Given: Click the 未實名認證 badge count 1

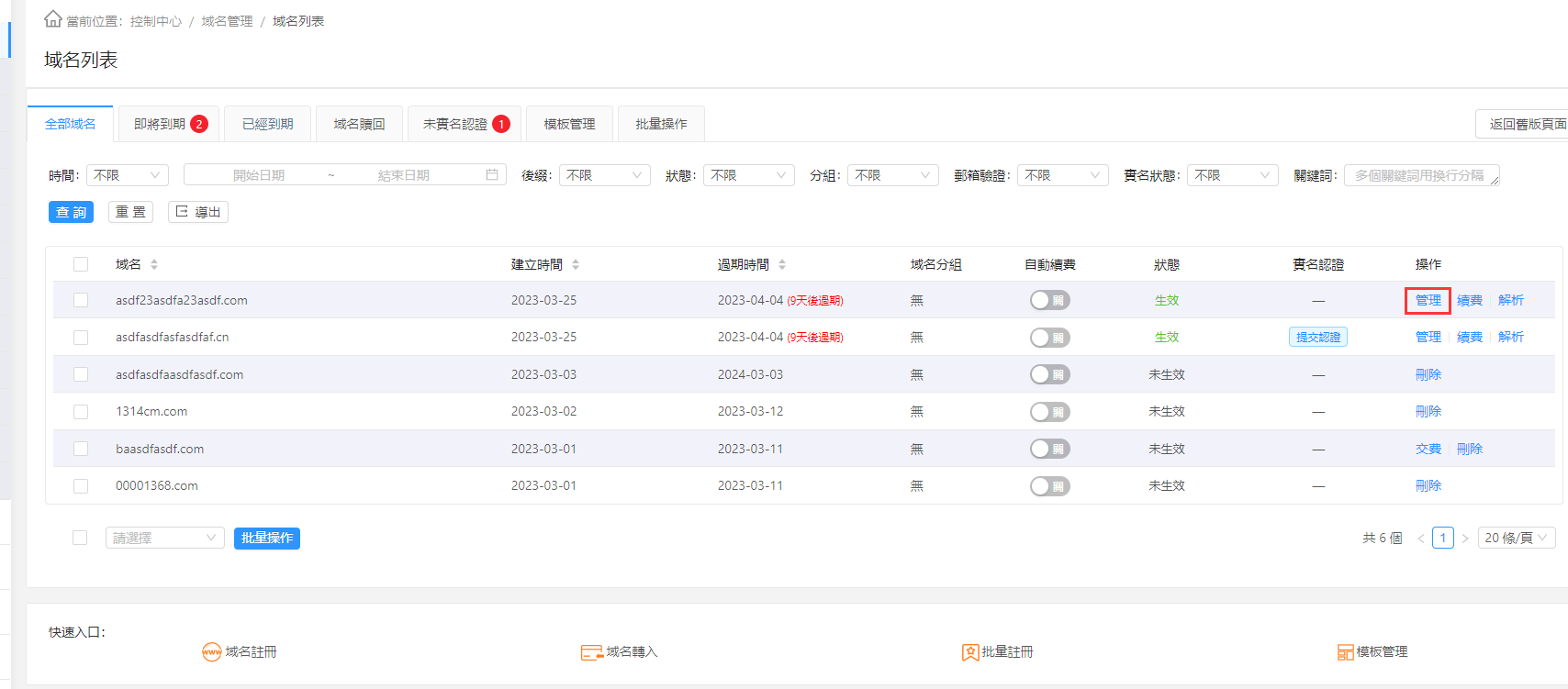Looking at the screenshot, I should [x=501, y=124].
